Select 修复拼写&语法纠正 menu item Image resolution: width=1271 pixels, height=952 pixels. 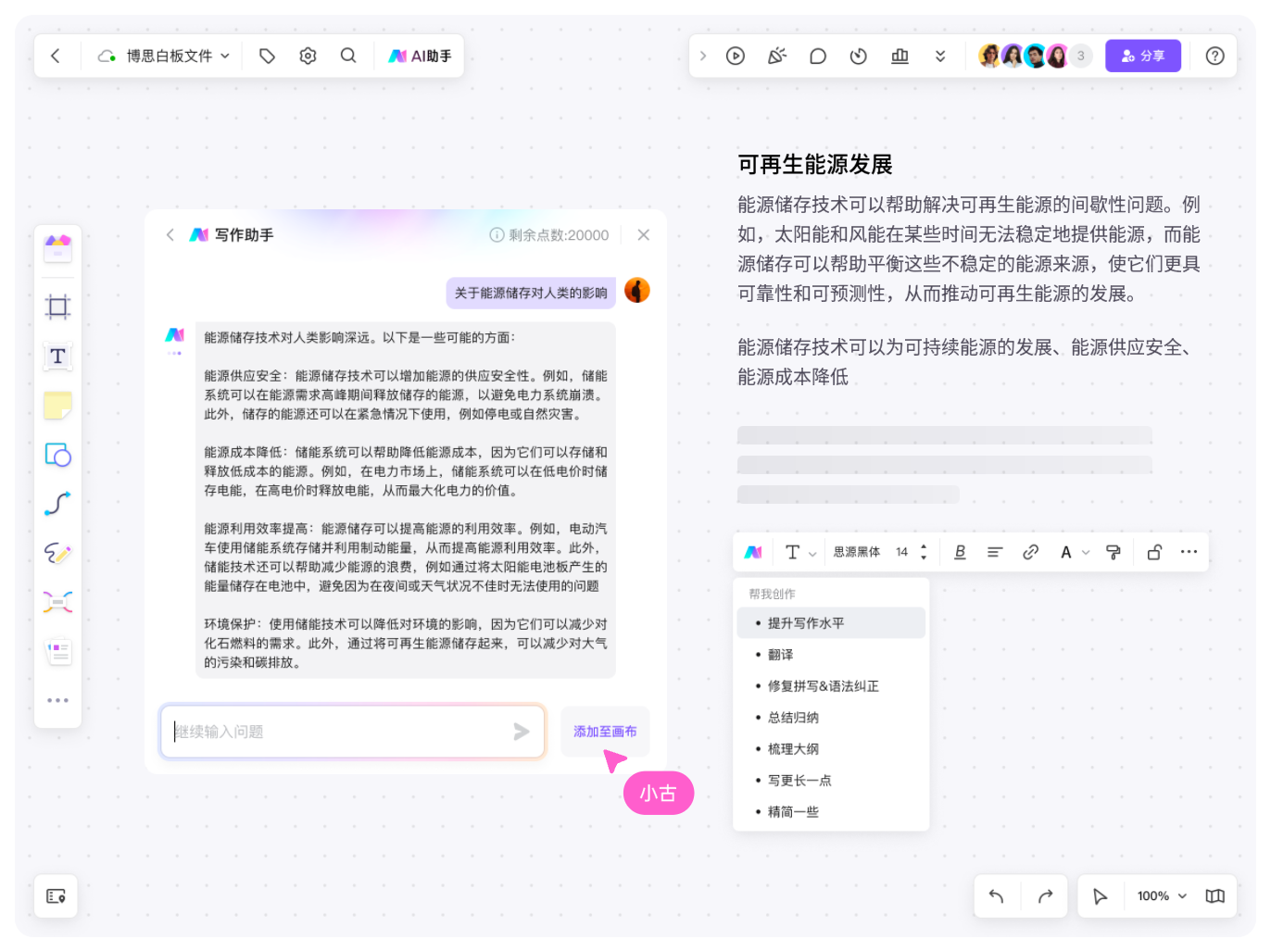click(x=831, y=686)
